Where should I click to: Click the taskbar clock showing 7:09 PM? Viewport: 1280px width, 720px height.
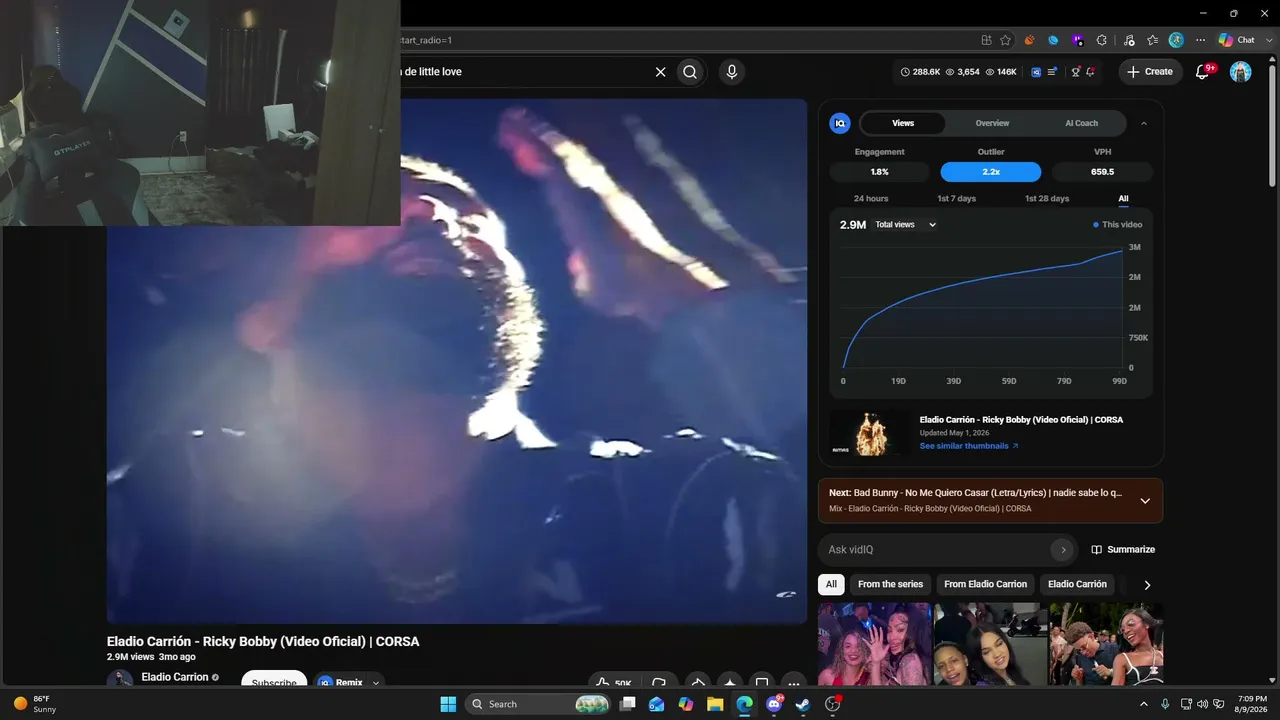(x=1252, y=704)
